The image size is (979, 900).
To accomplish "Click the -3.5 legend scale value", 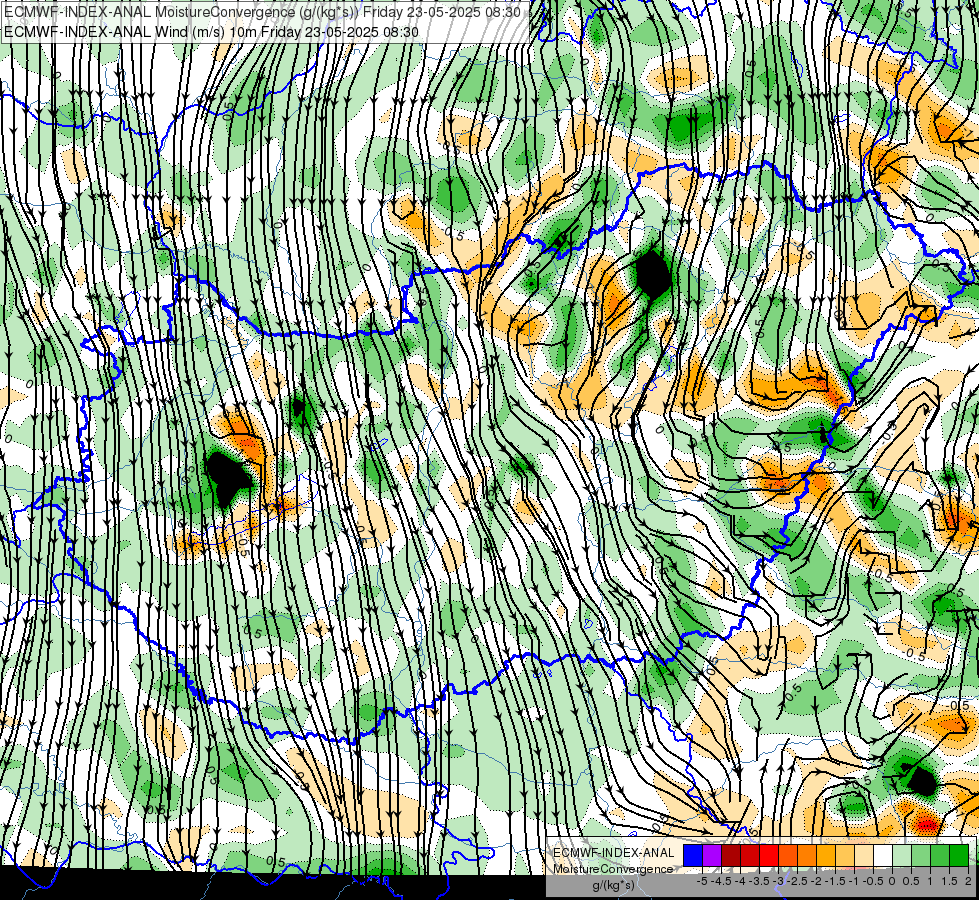I will pyautogui.click(x=759, y=881).
